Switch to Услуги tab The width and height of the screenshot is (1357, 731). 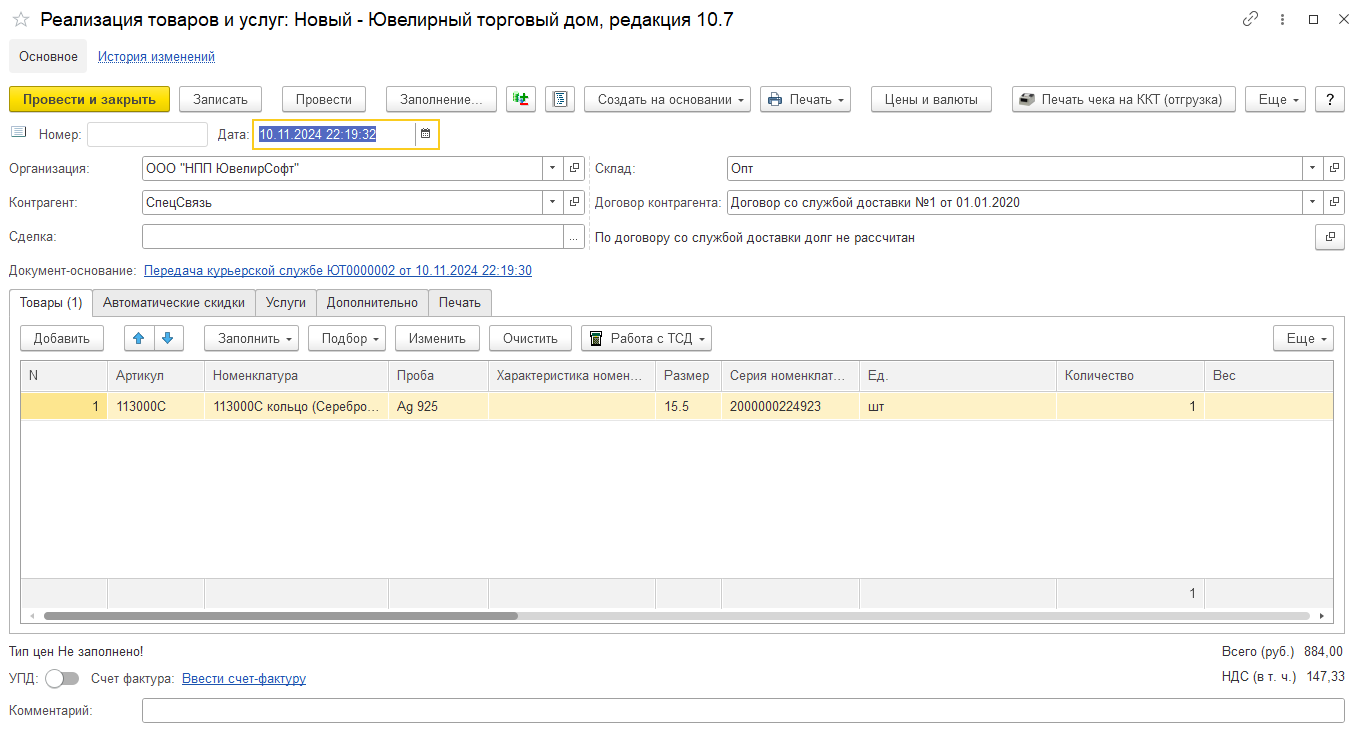pyautogui.click(x=286, y=302)
